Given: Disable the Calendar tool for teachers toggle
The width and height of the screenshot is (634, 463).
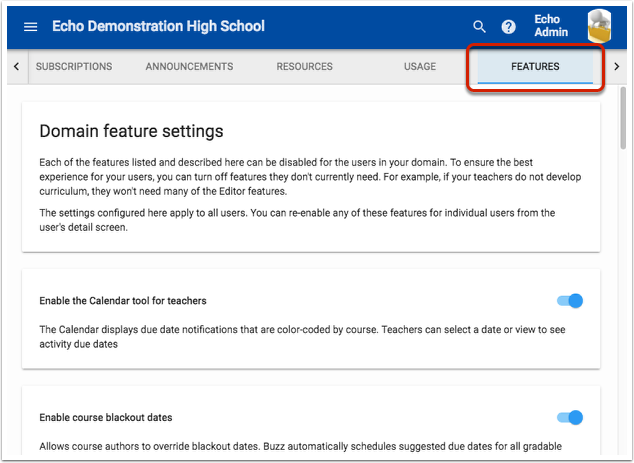Looking at the screenshot, I should coord(569,300).
